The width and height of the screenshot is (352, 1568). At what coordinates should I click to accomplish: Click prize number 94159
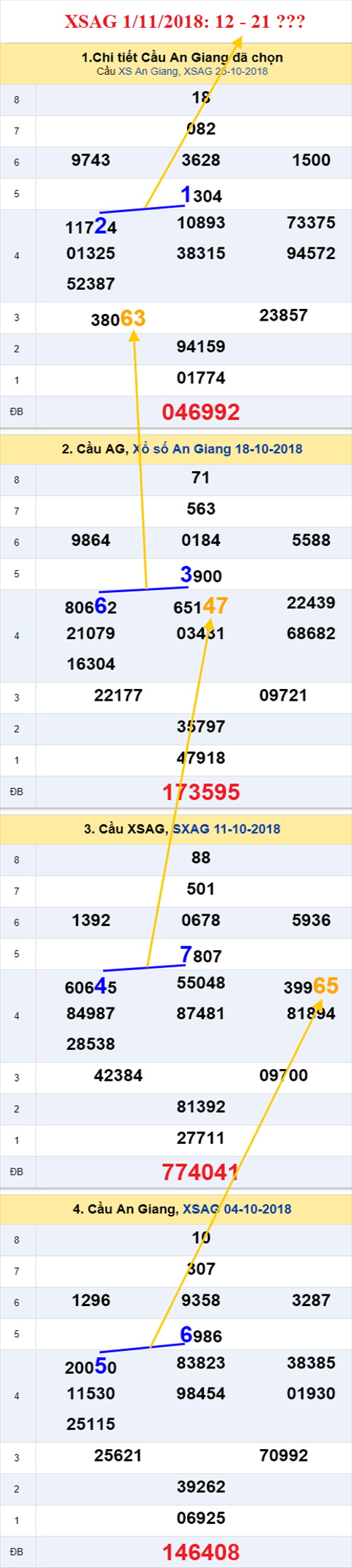coord(201,347)
